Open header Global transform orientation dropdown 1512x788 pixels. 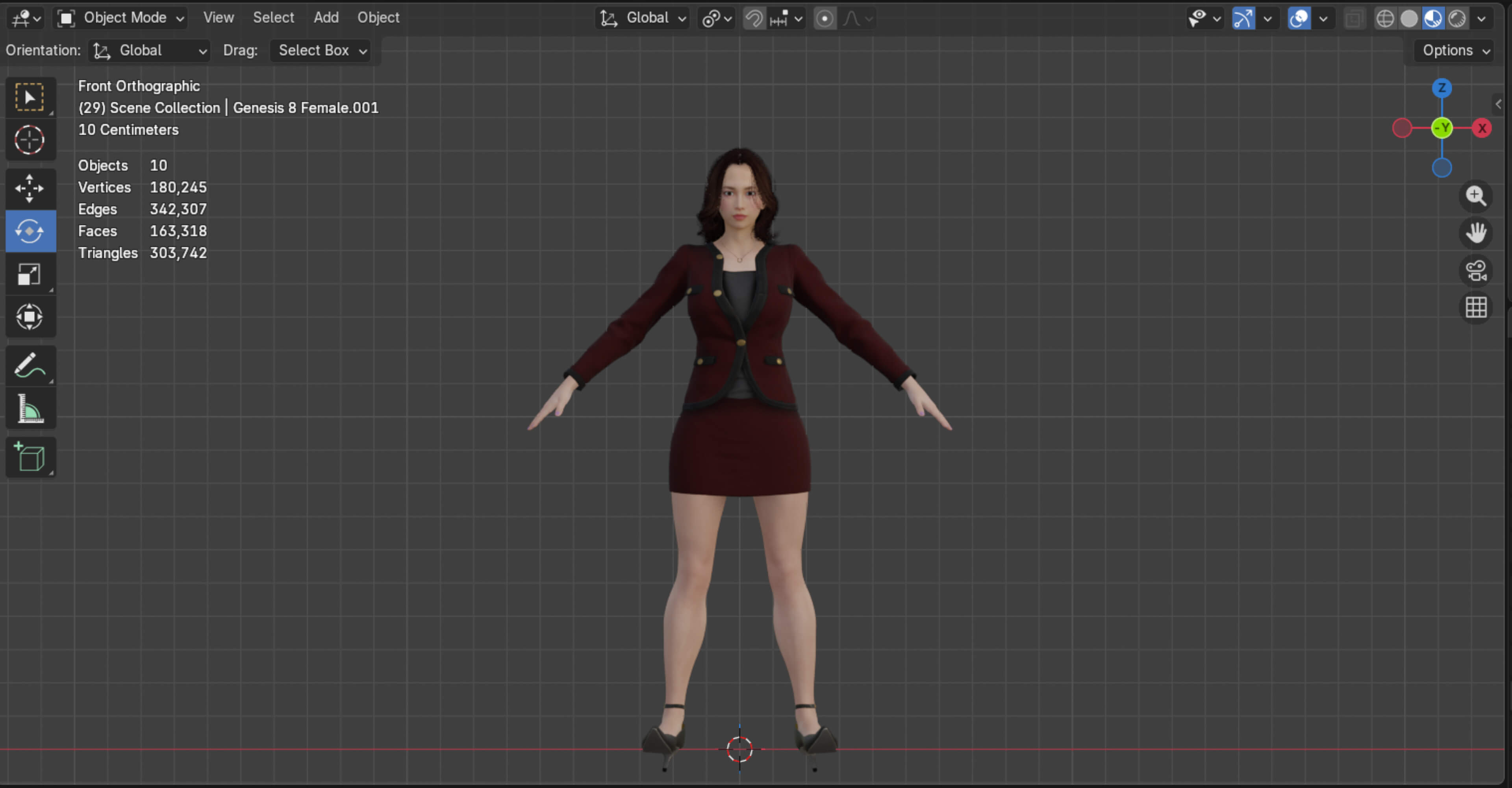click(x=642, y=18)
